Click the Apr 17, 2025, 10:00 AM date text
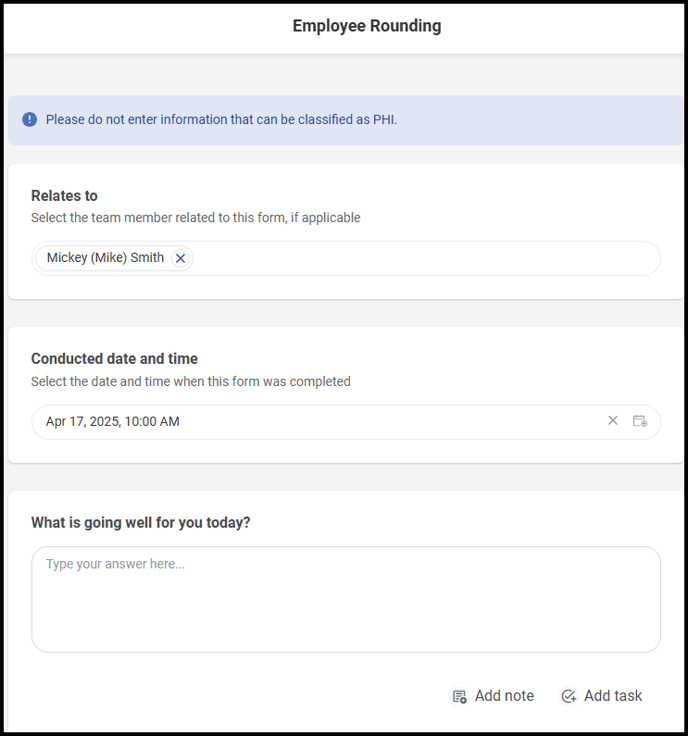Image resolution: width=688 pixels, height=736 pixels. [x=113, y=422]
